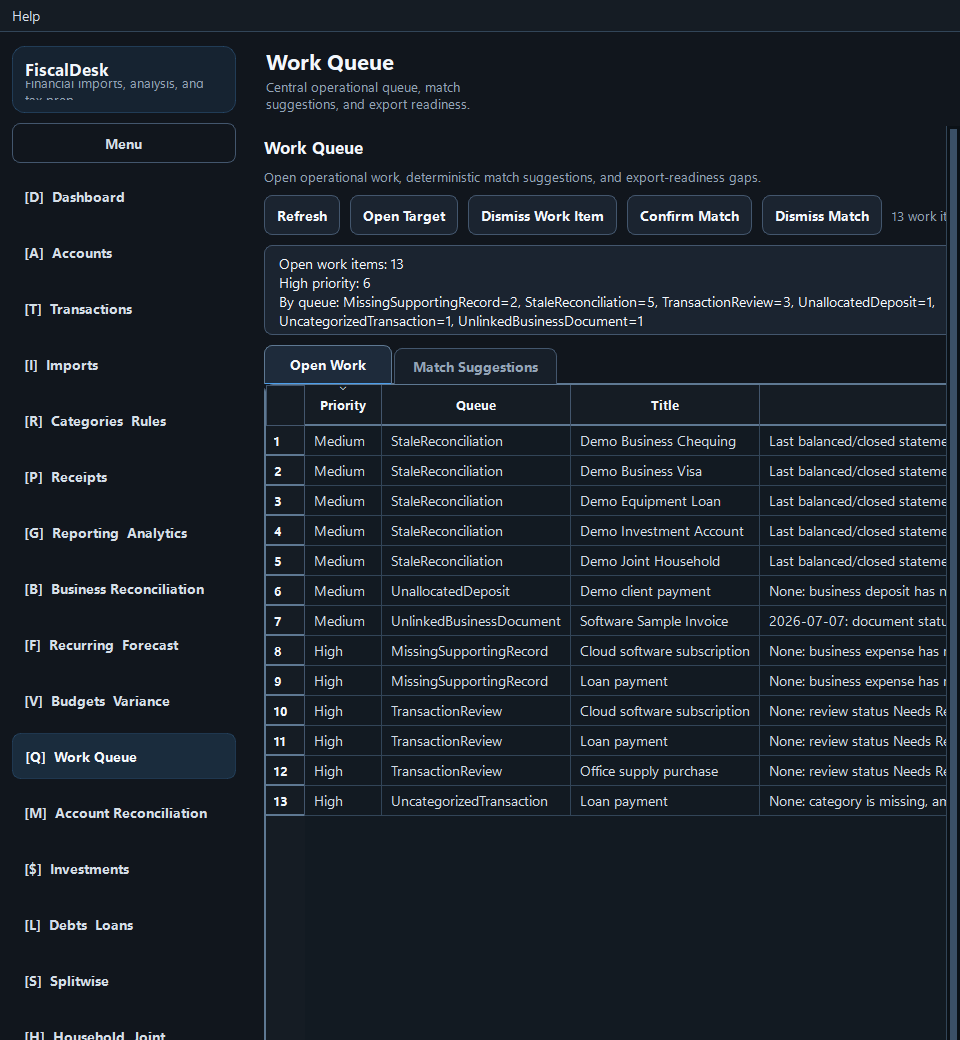This screenshot has width=960, height=1040.
Task: Click the Software Sample Invoice cell
Action: coord(665,621)
